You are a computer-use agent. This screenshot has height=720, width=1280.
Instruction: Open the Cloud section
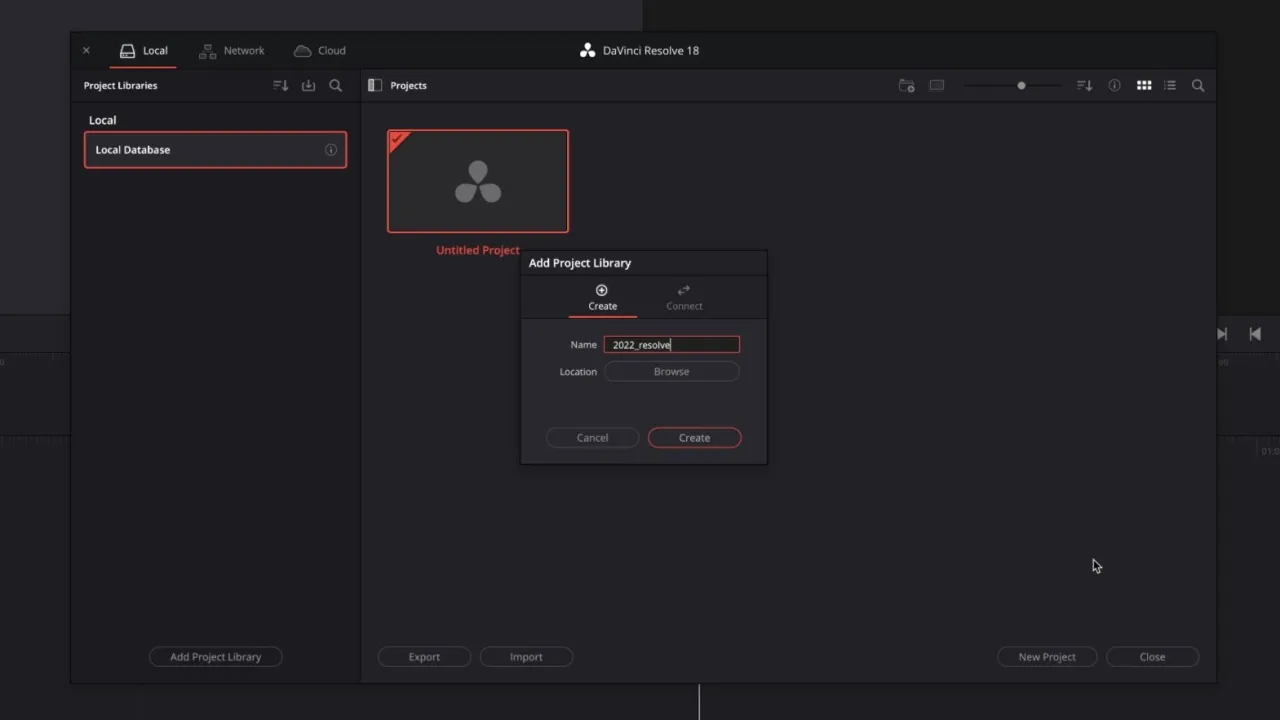tap(320, 50)
